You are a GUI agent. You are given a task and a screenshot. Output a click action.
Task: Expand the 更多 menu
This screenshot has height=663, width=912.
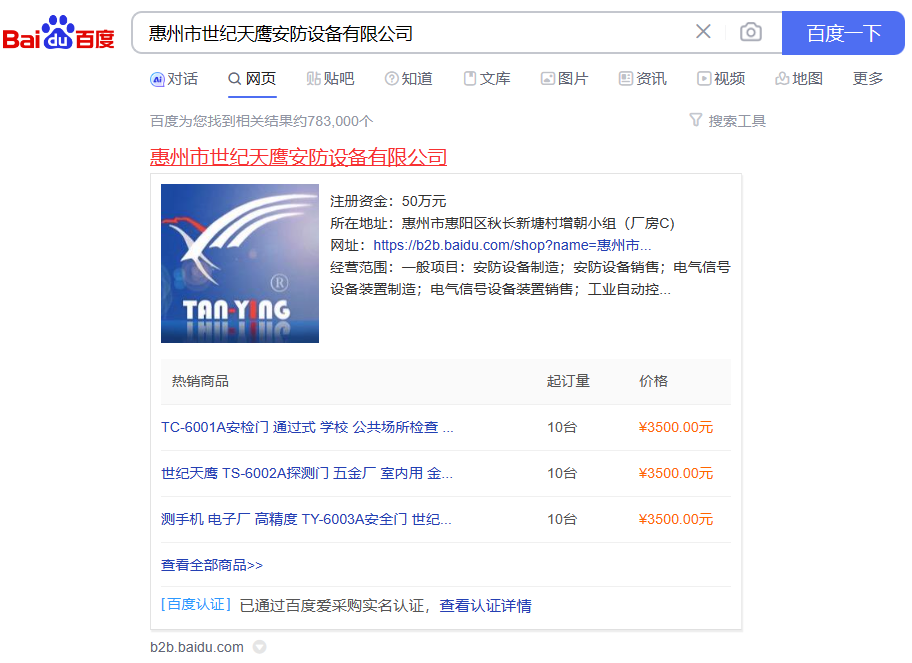[867, 79]
